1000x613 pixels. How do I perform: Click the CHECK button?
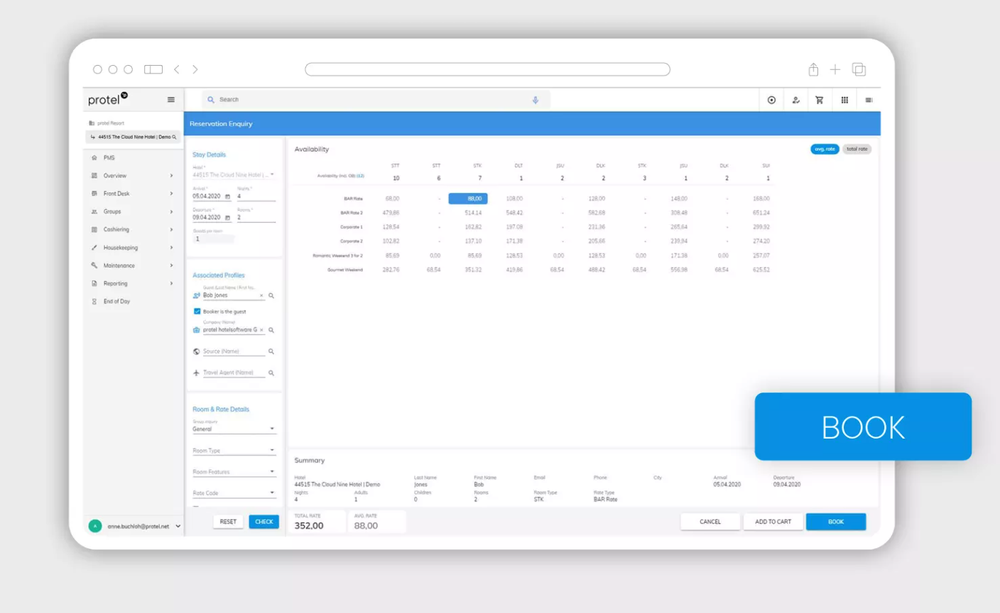[x=264, y=522]
